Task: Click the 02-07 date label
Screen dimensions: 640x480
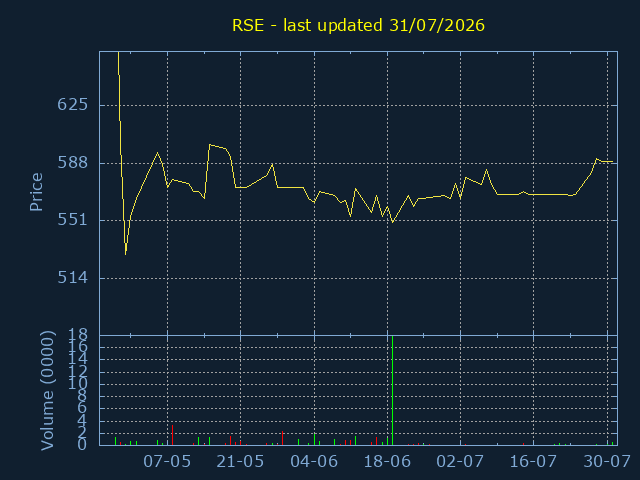Action: click(x=460, y=462)
